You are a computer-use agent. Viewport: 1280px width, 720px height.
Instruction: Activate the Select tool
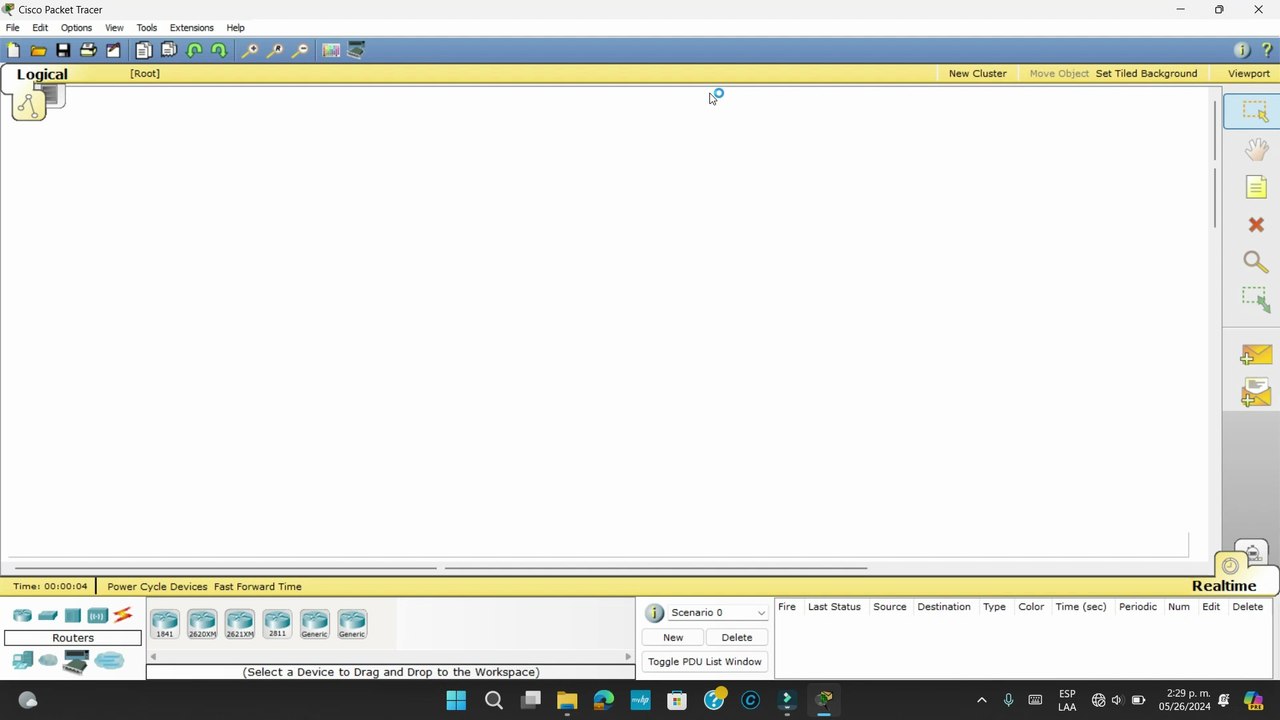click(x=1255, y=111)
